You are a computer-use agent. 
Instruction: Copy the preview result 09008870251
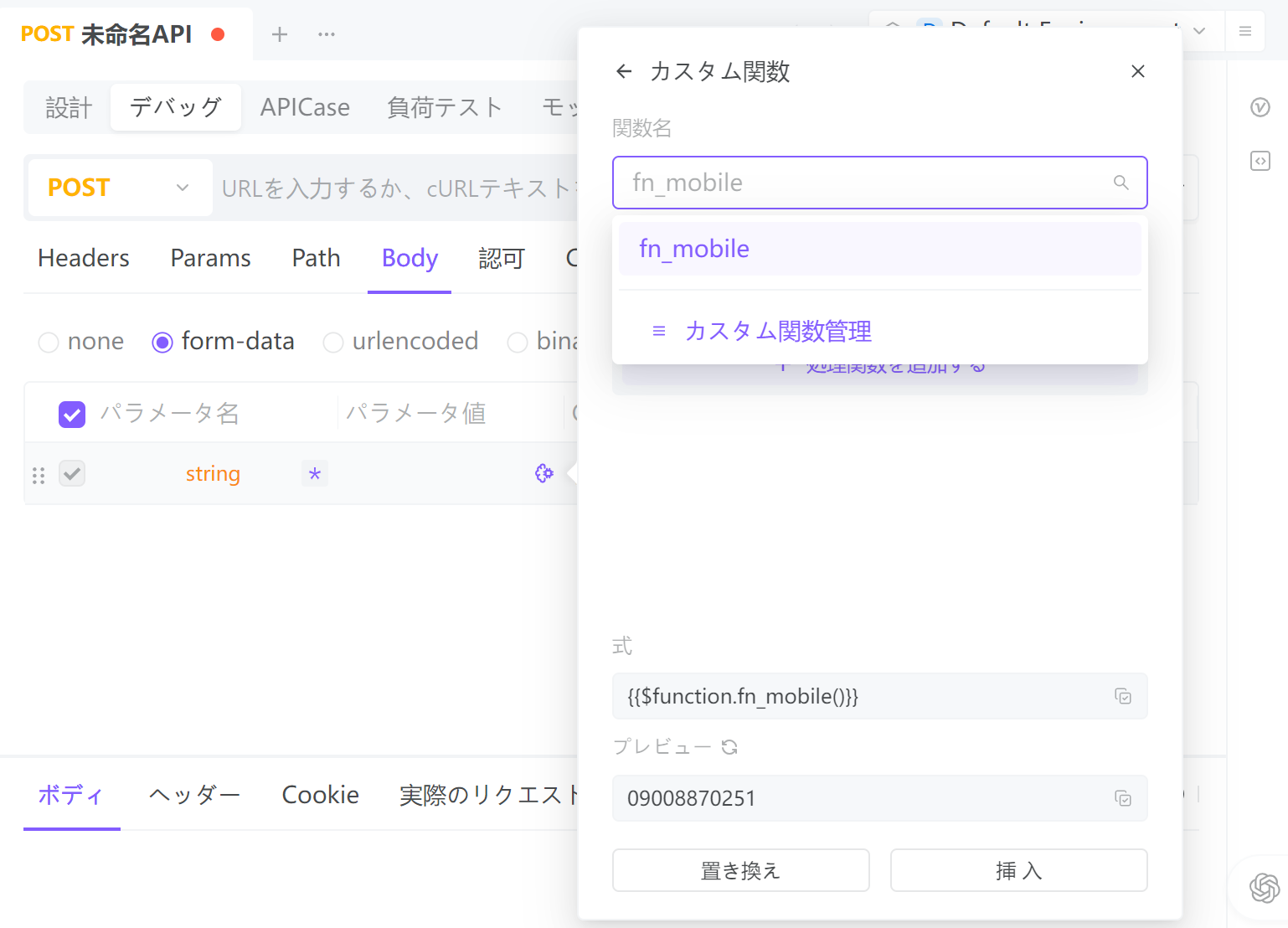click(x=1123, y=798)
